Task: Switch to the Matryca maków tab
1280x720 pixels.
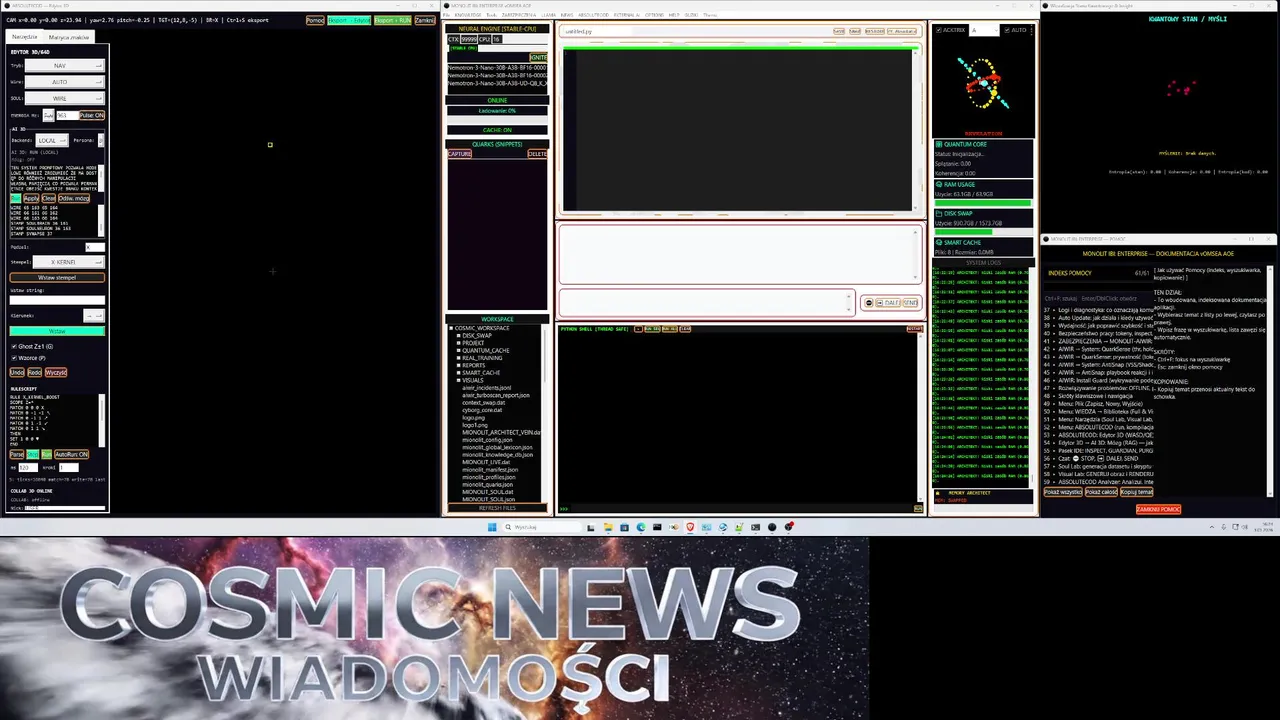Action: 69,37
